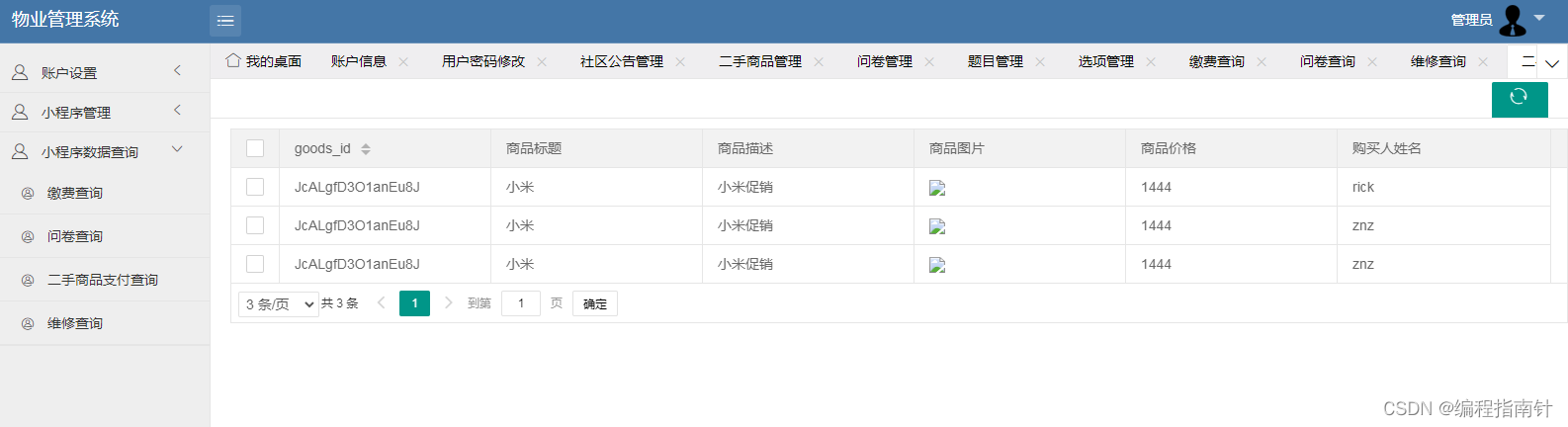This screenshot has height=427, width=1568.
Task: Click the smiley icon beside 二手商品支付查询
Action: (x=28, y=281)
